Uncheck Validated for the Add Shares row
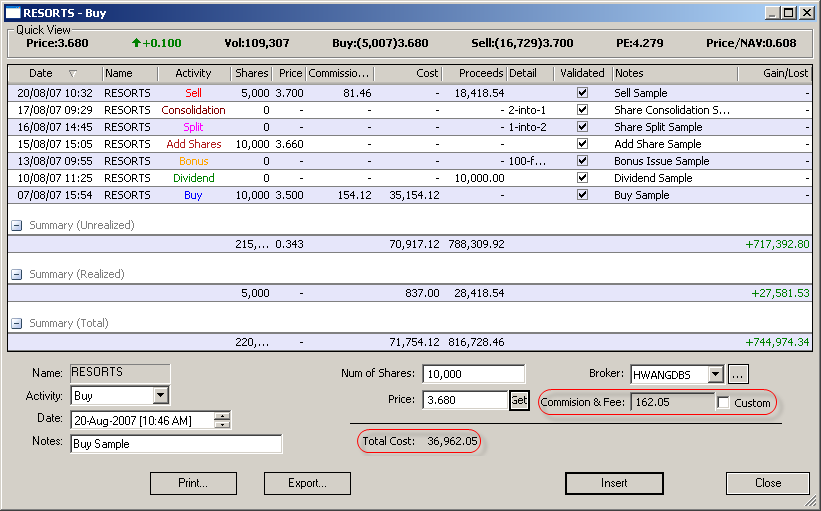 [x=582, y=144]
